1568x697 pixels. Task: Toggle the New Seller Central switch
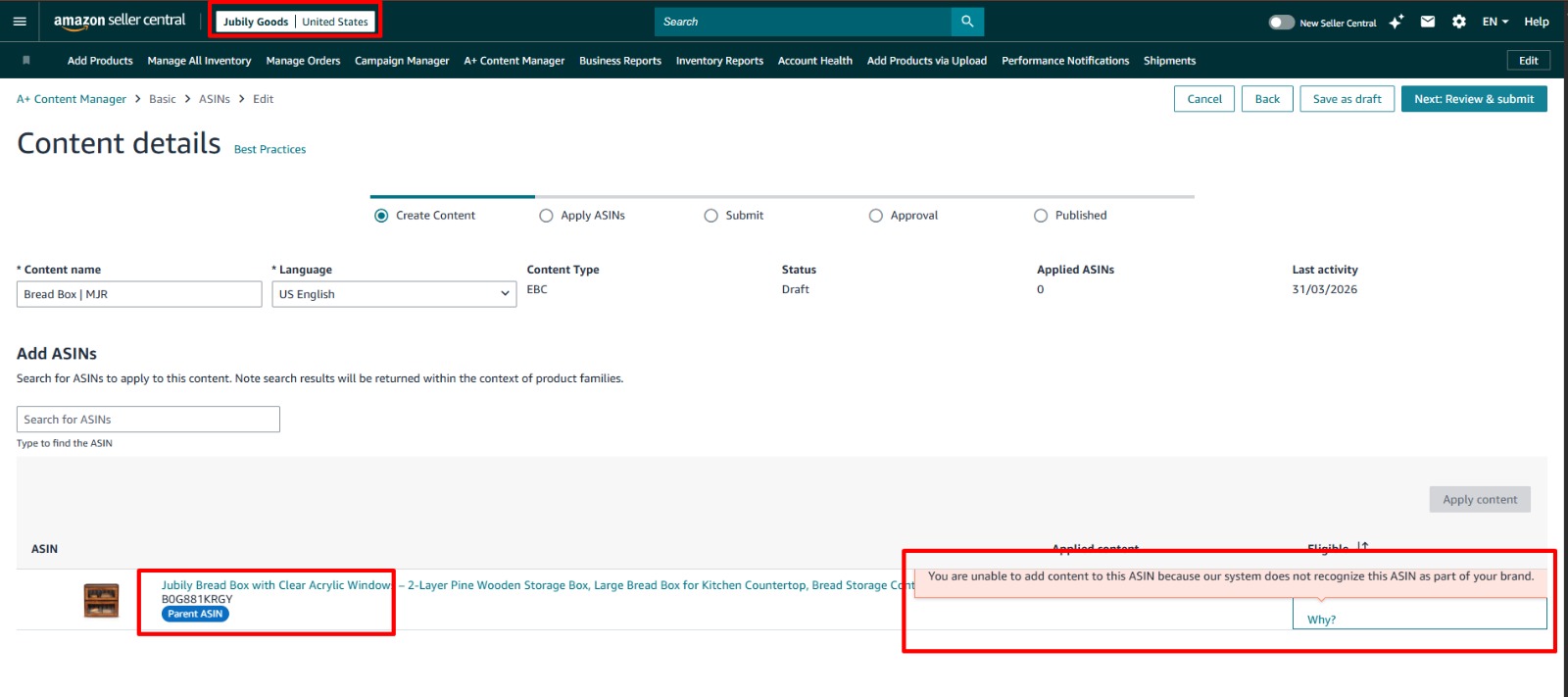point(1281,22)
